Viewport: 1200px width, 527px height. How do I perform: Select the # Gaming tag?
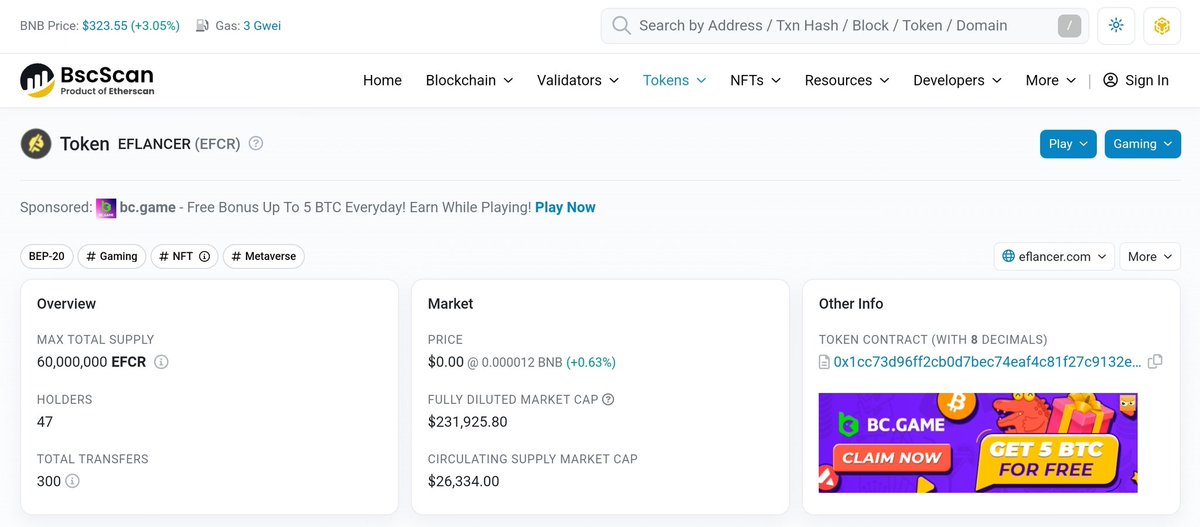112,256
